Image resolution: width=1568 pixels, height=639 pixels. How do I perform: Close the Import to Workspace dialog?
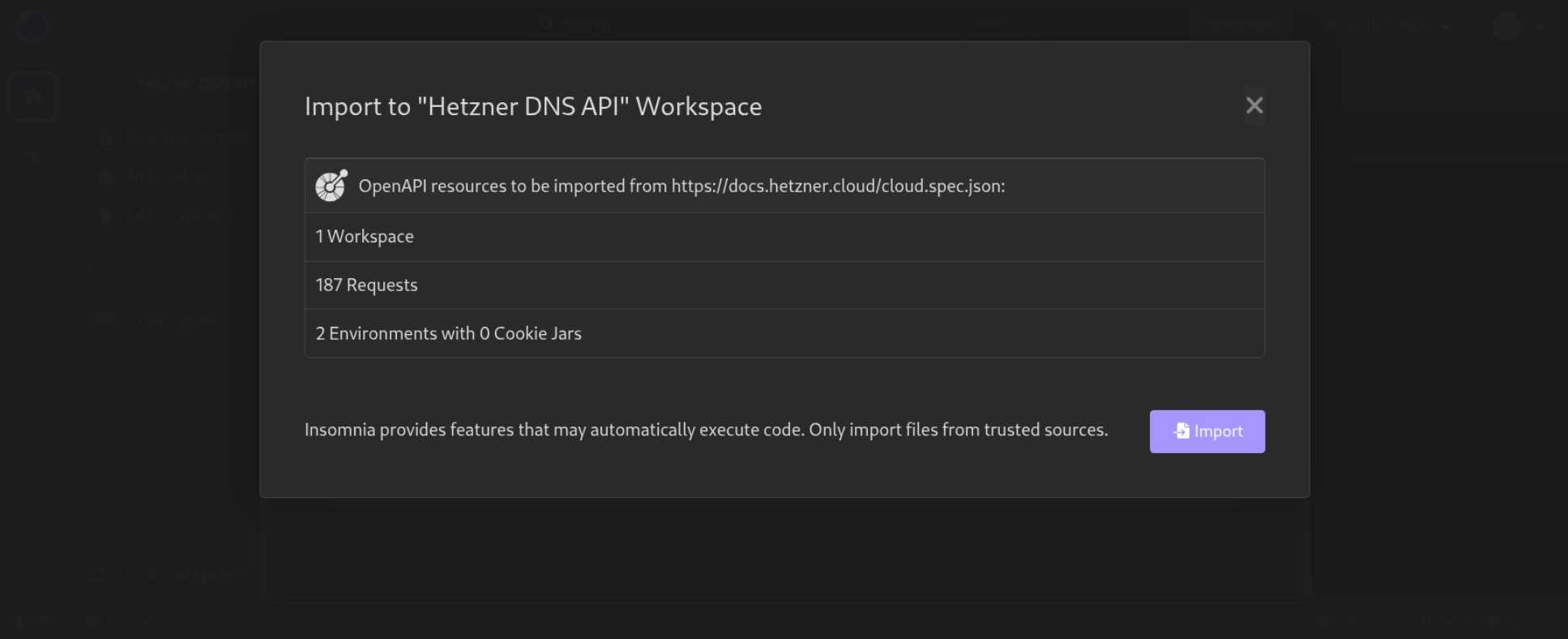point(1254,105)
